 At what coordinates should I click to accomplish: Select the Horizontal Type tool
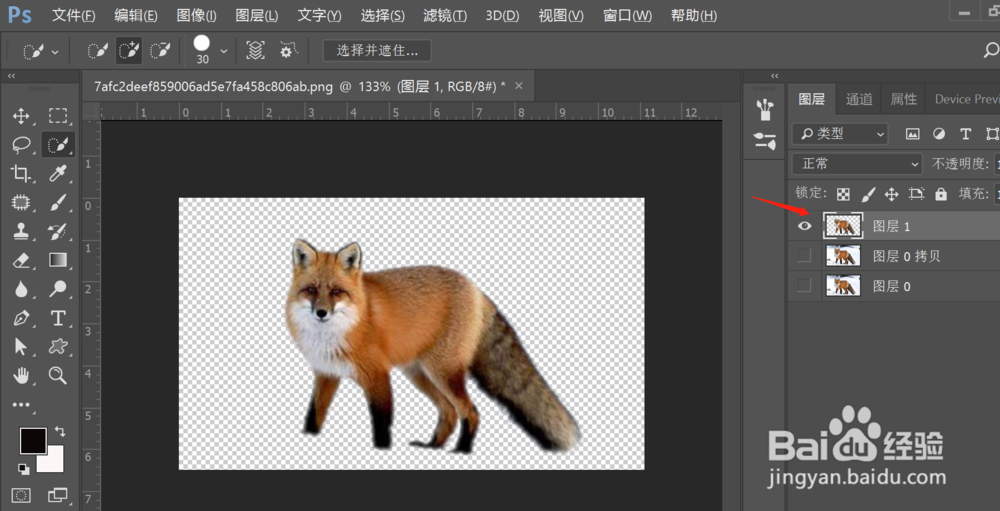point(58,318)
